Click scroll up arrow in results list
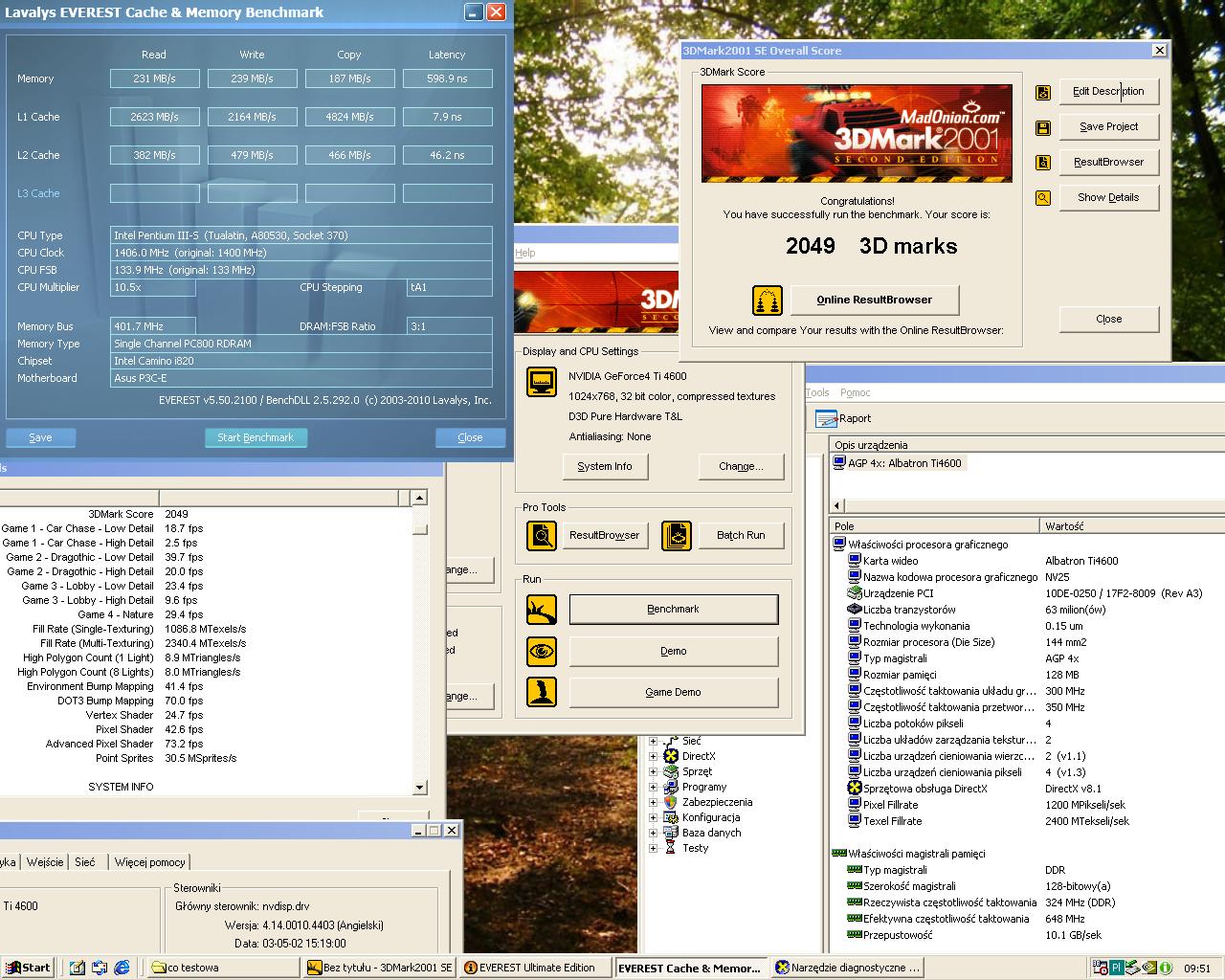This screenshot has height=980, width=1225. (419, 498)
